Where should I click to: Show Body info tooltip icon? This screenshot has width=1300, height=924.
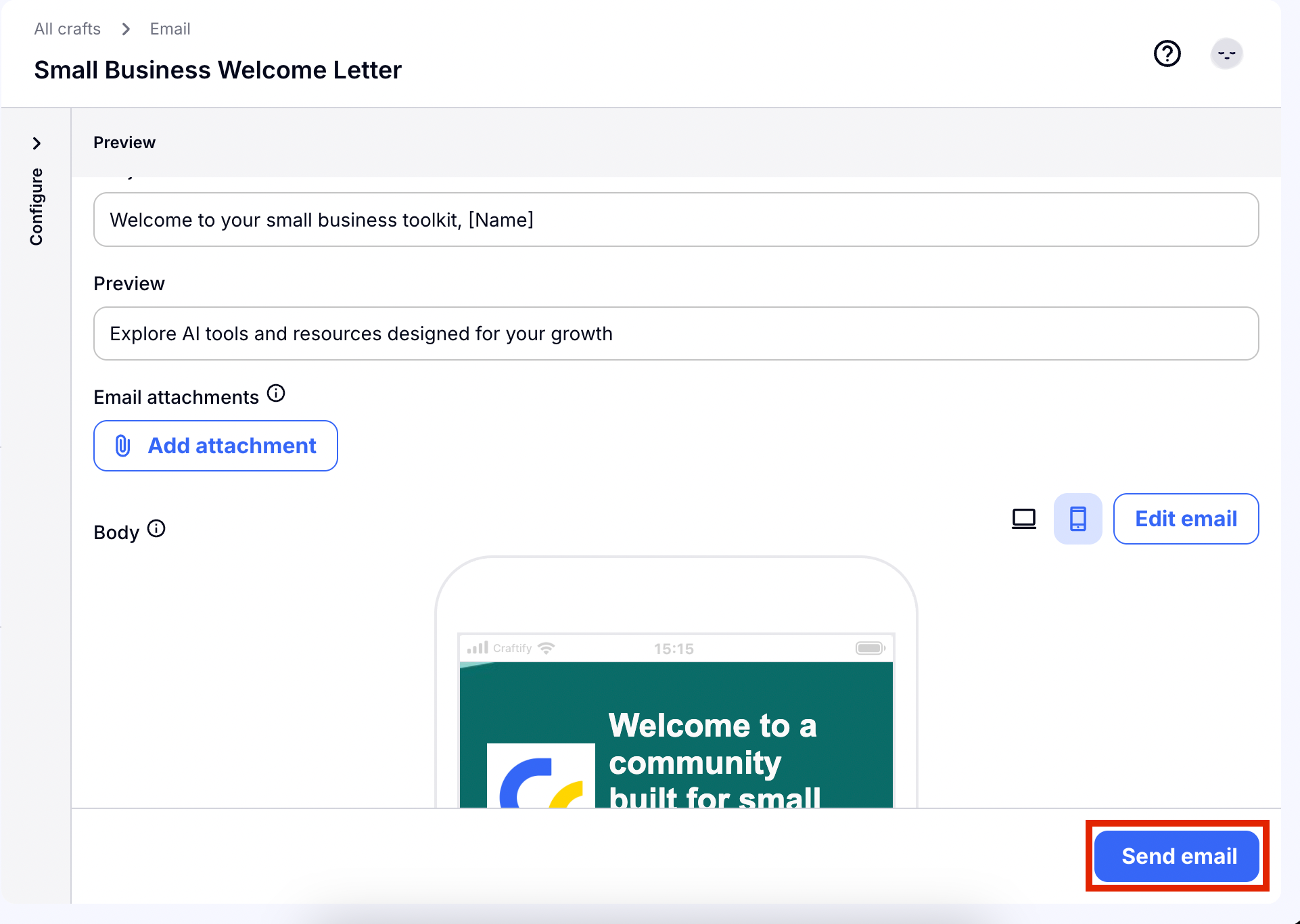(x=156, y=528)
